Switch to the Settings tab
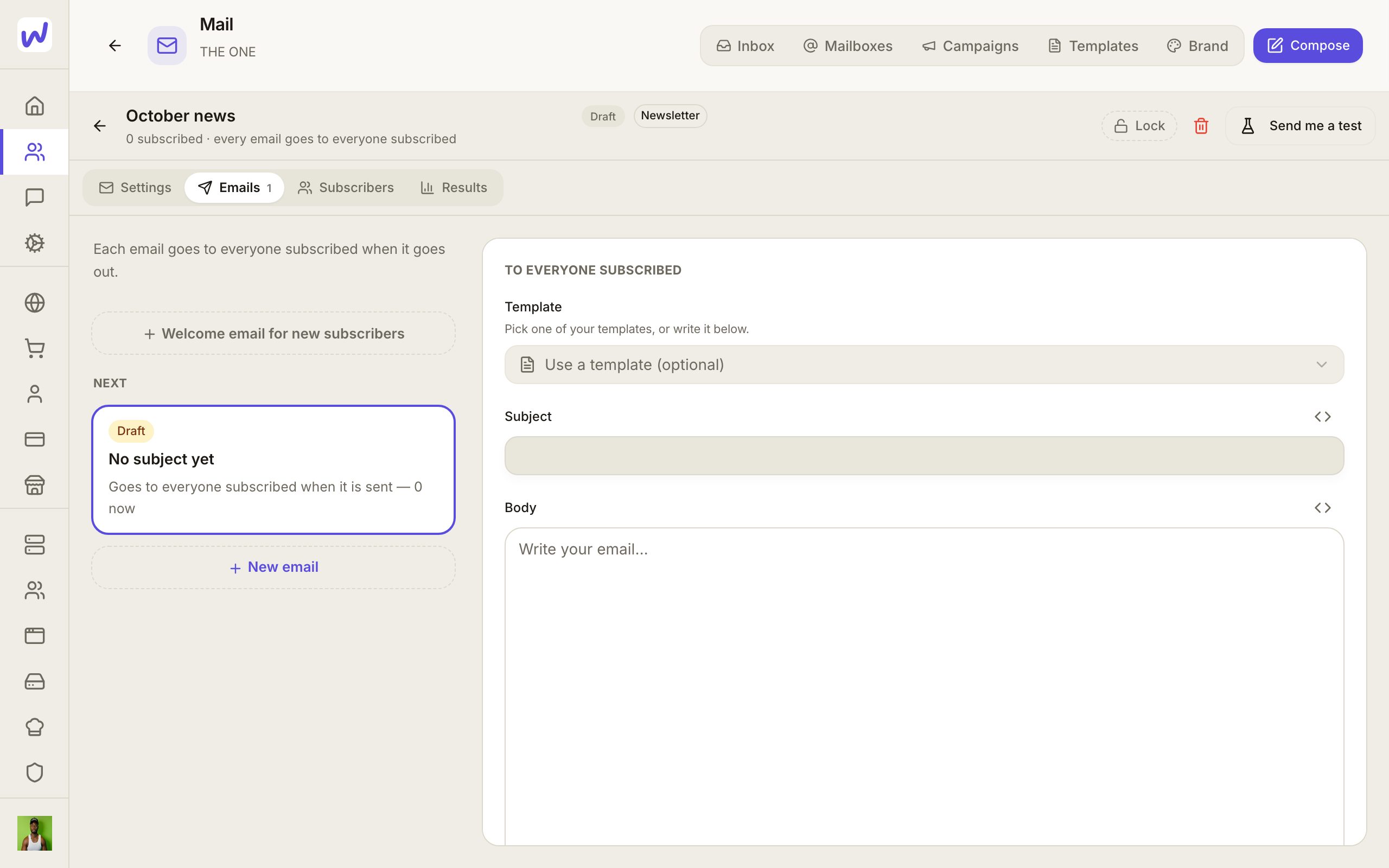The width and height of the screenshot is (1389, 868). tap(135, 188)
